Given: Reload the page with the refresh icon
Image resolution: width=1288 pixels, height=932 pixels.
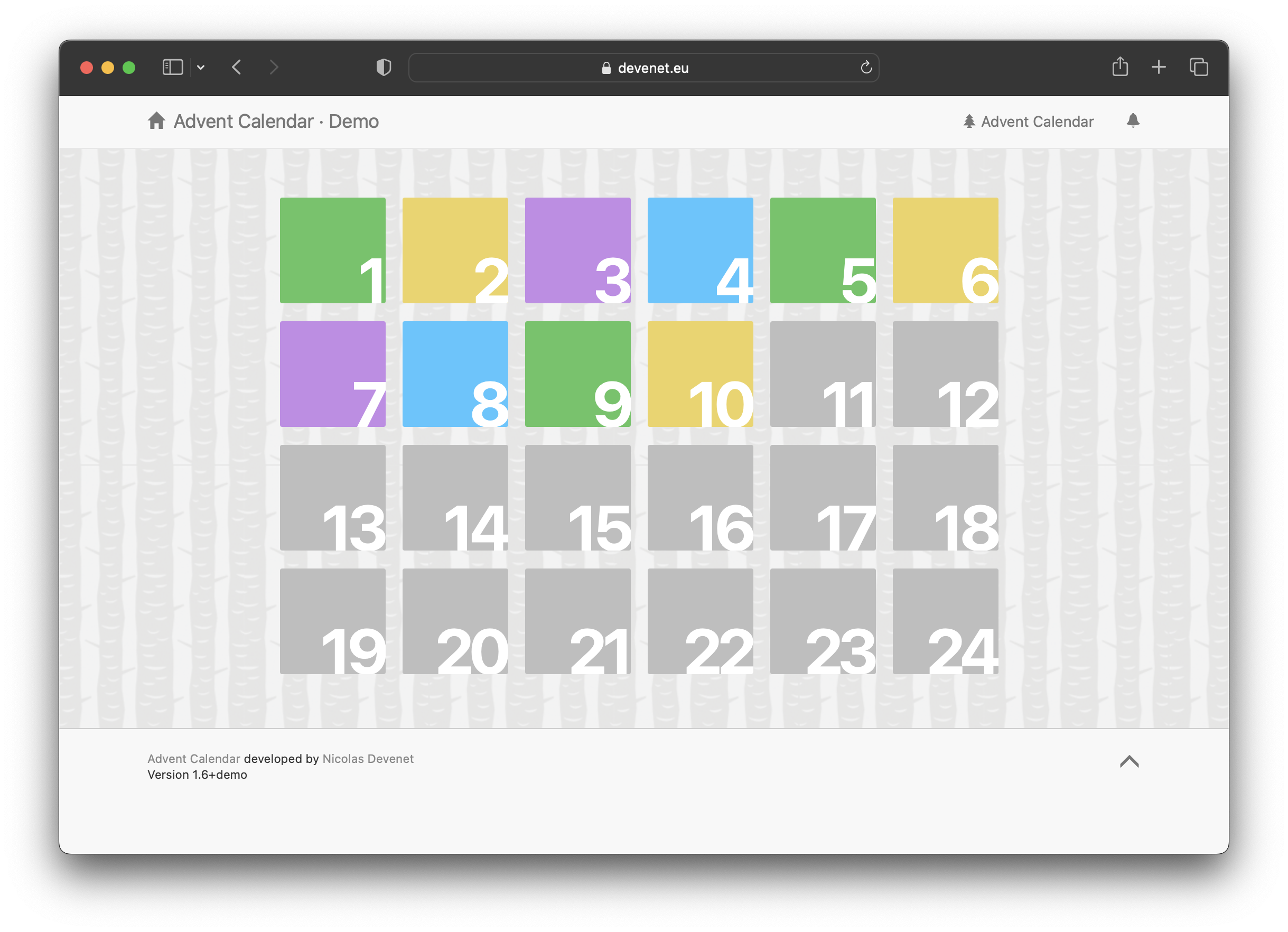Looking at the screenshot, I should coord(865,68).
